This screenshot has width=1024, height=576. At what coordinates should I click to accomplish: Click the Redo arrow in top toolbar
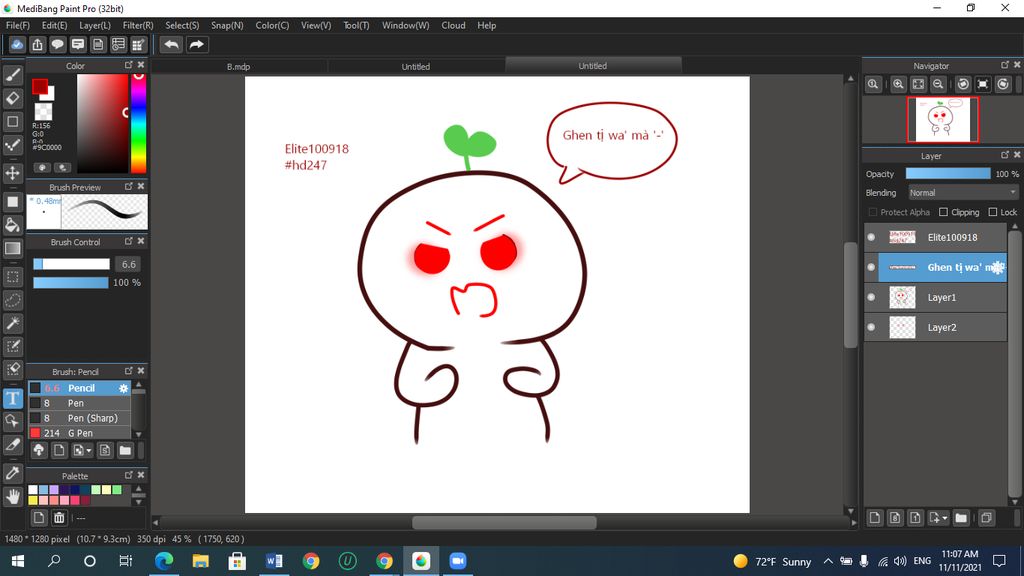coord(197,45)
